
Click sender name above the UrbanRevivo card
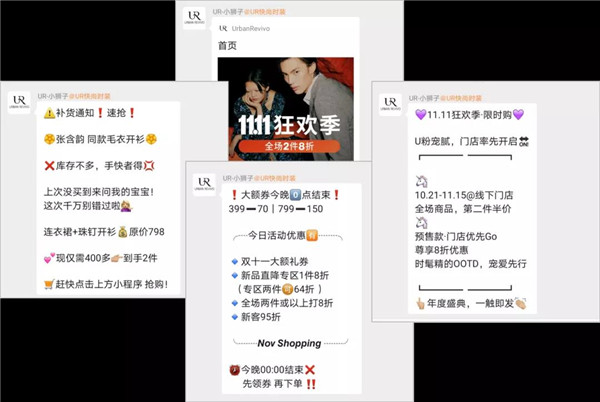point(249,12)
